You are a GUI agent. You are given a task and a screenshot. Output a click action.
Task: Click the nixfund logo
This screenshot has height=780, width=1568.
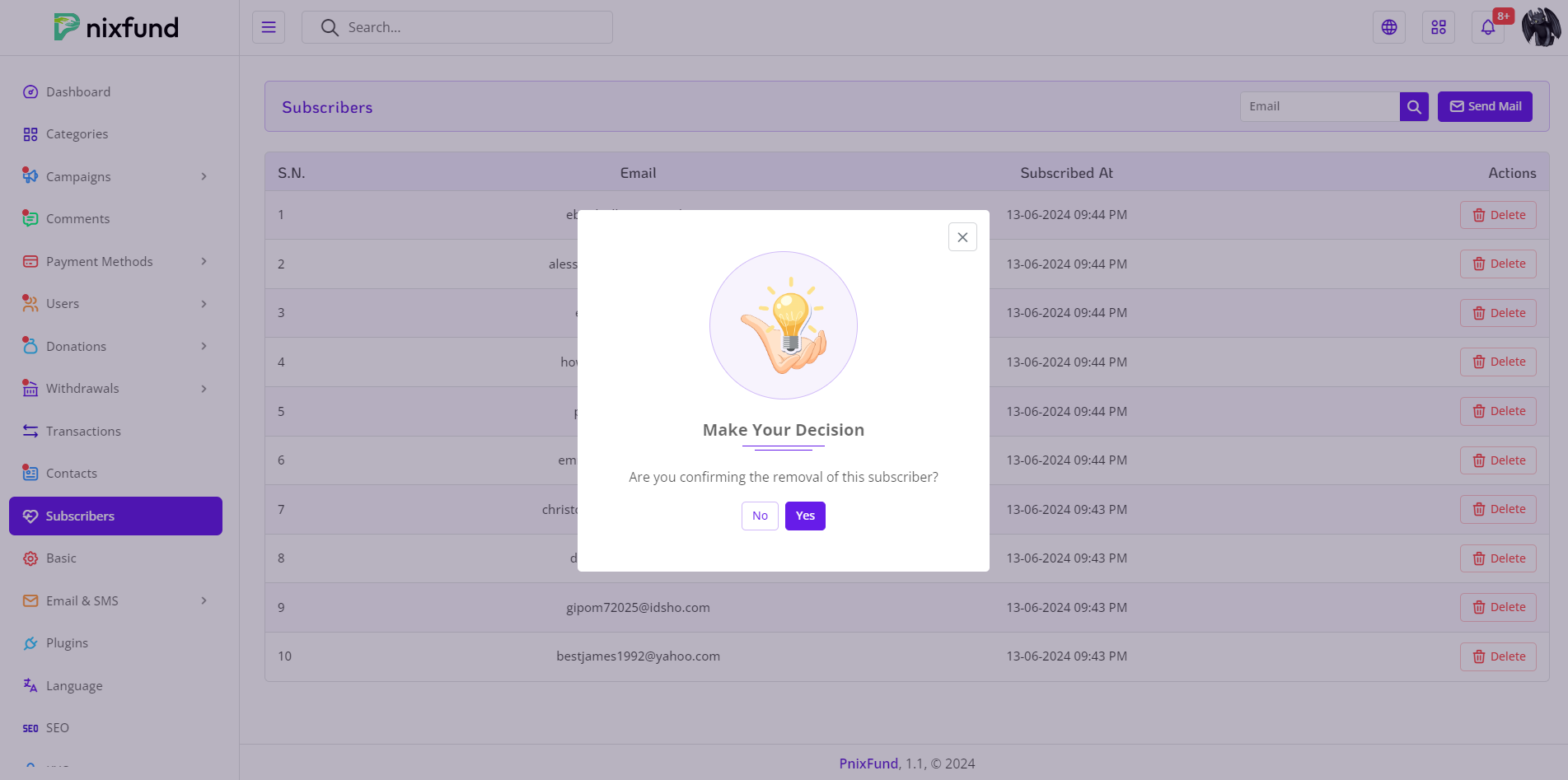tap(116, 27)
